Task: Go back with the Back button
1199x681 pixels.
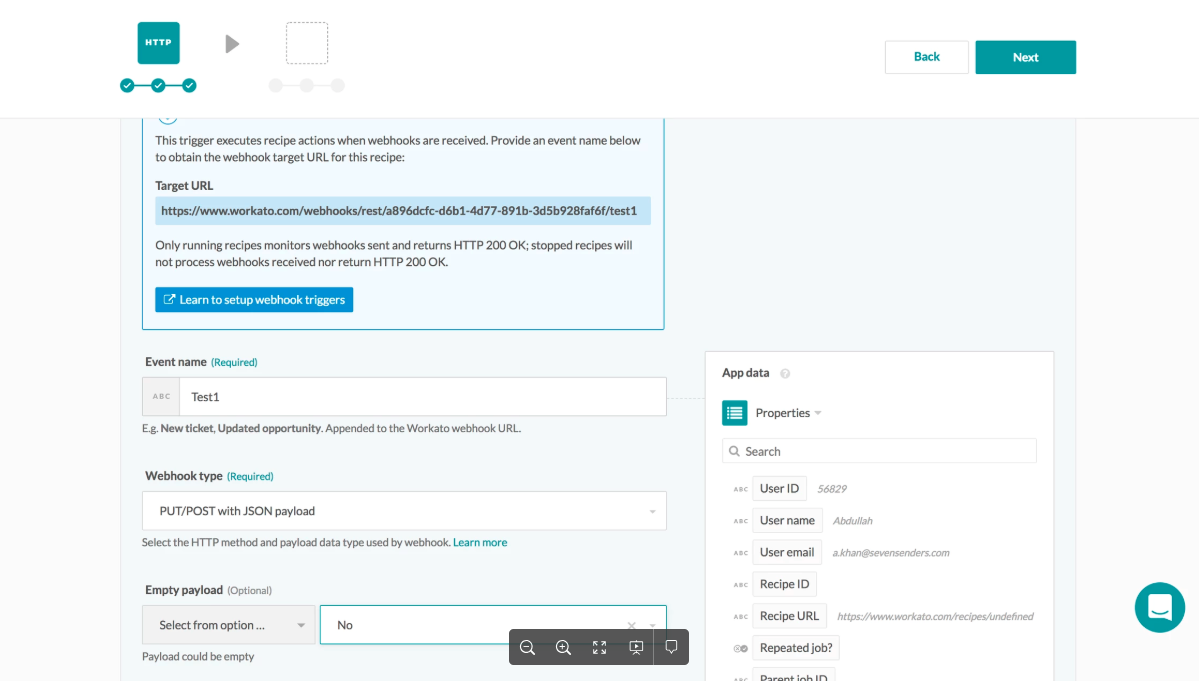Action: point(927,57)
